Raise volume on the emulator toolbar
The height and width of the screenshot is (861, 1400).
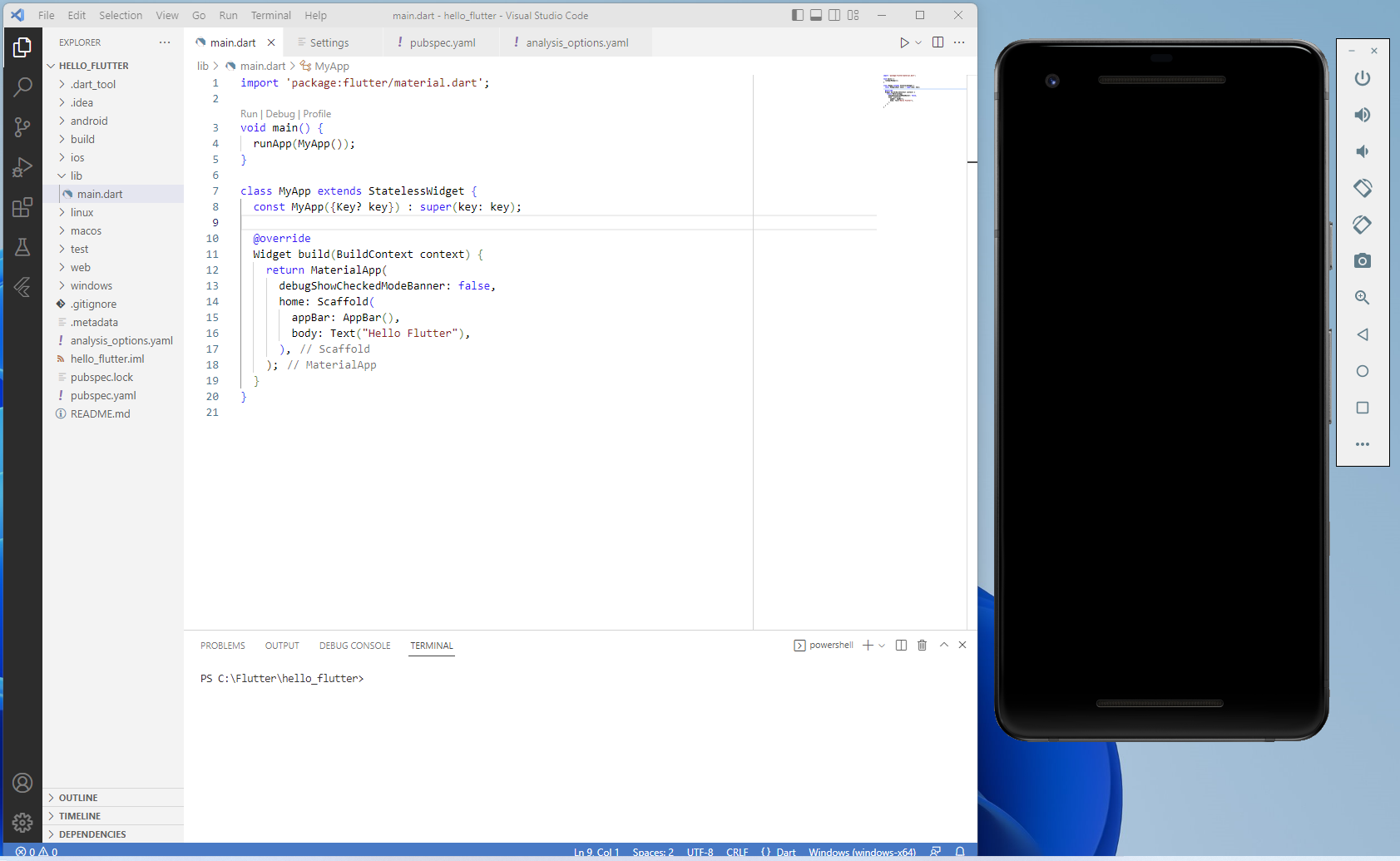(x=1363, y=115)
